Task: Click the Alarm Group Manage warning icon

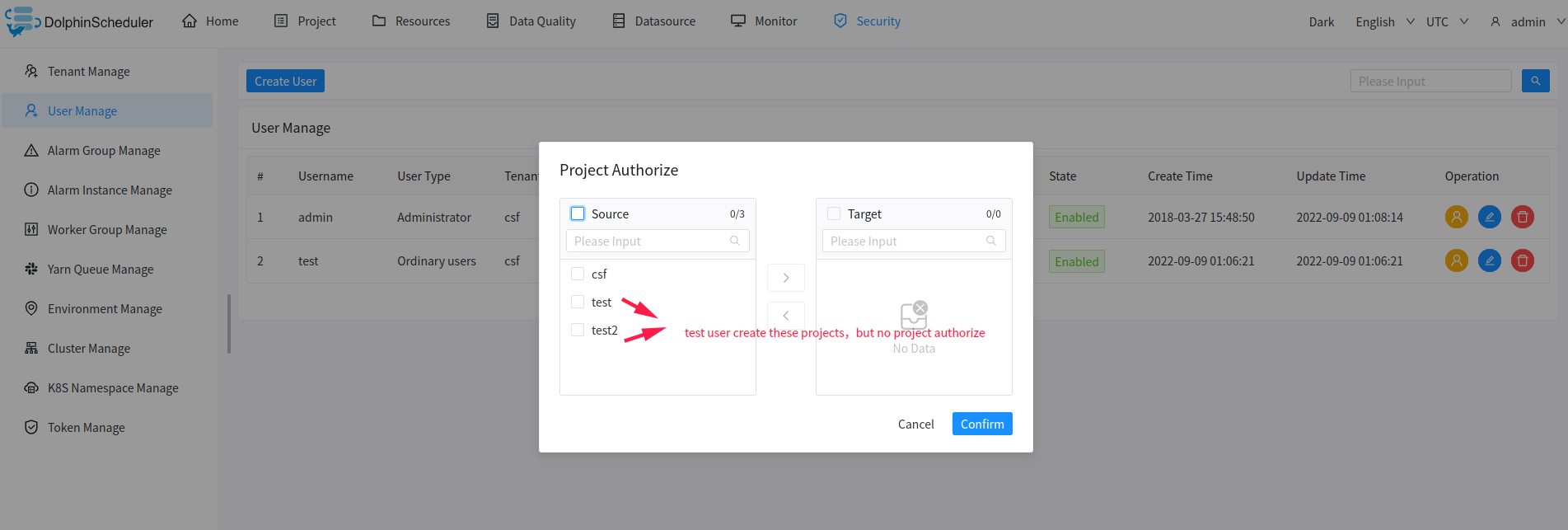Action: [x=31, y=150]
